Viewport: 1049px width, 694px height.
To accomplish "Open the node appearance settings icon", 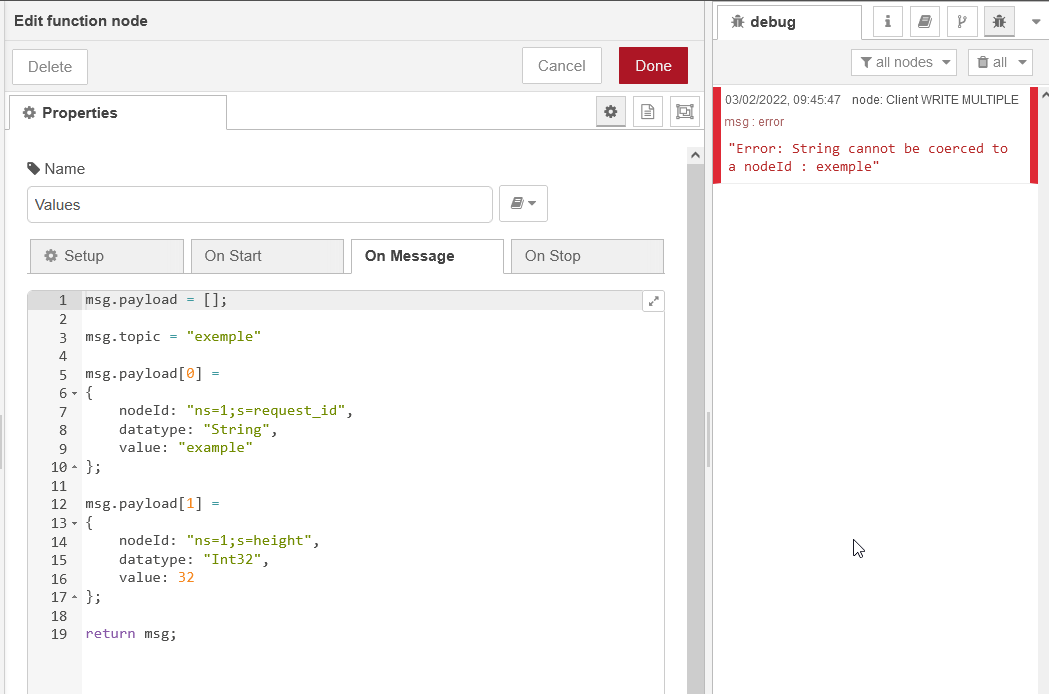I will 684,112.
